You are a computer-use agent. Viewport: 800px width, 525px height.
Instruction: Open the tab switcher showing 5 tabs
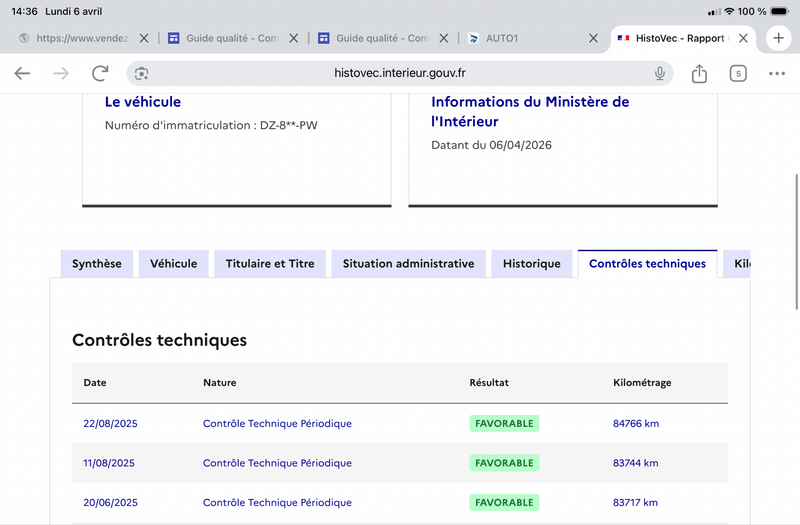(x=738, y=73)
